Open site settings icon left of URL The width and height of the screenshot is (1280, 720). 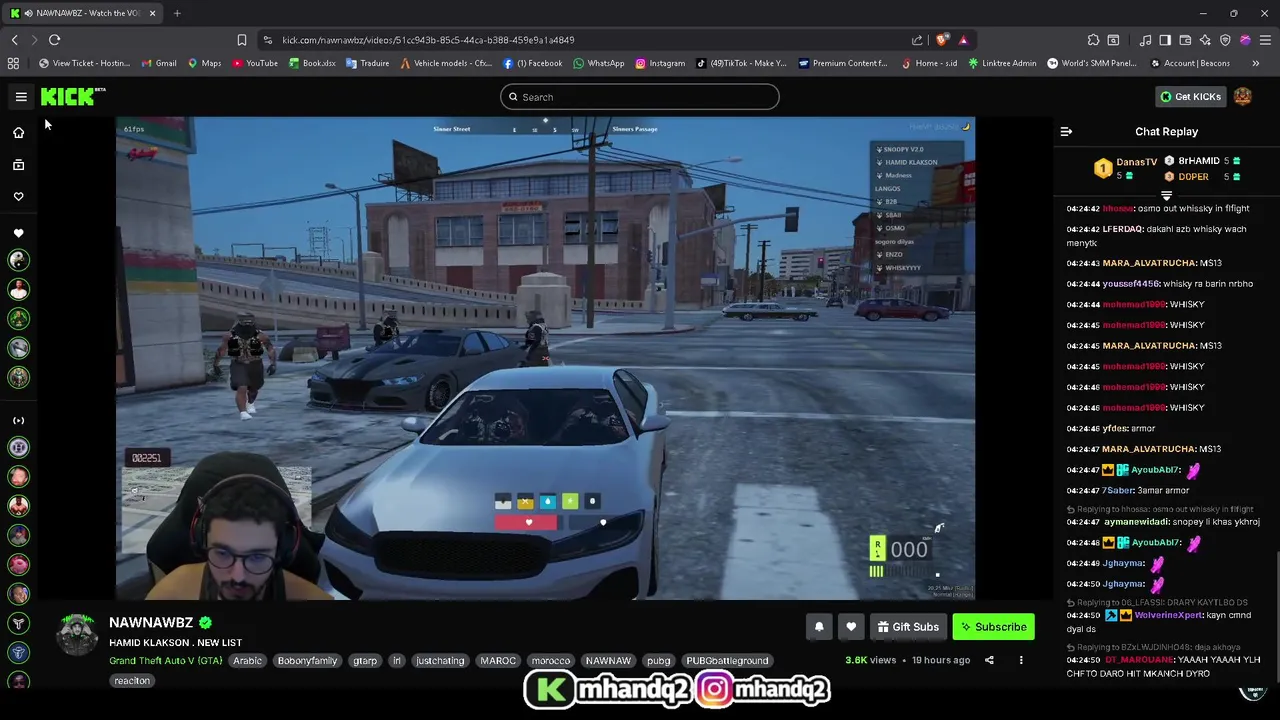click(x=267, y=40)
